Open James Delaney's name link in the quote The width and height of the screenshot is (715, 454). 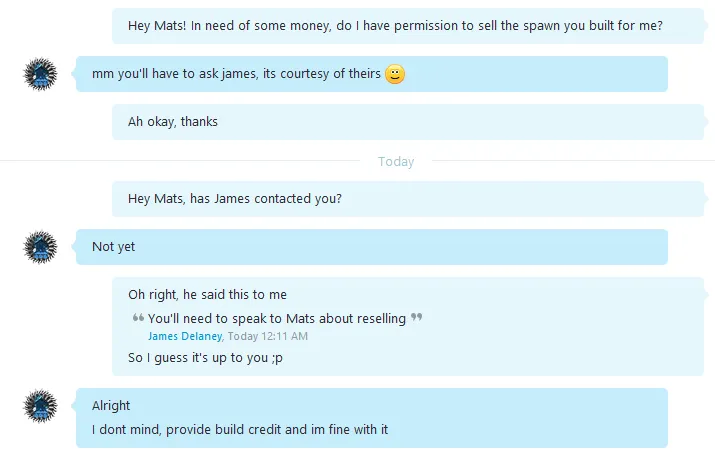click(185, 336)
